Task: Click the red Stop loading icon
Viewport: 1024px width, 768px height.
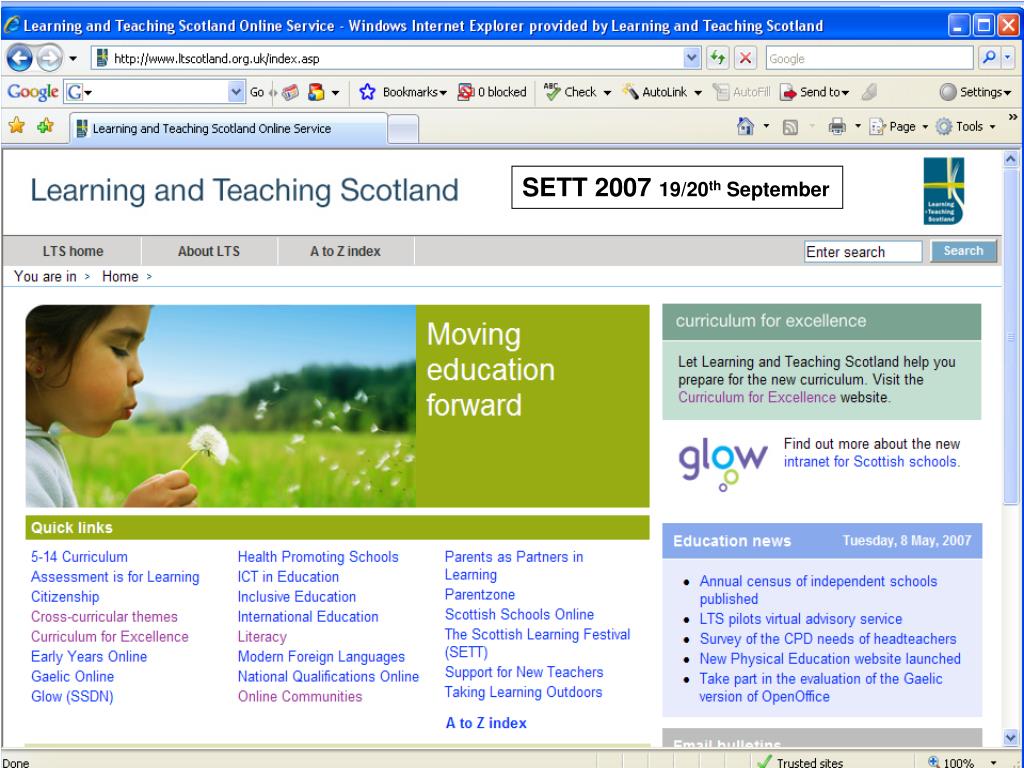Action: 745,58
